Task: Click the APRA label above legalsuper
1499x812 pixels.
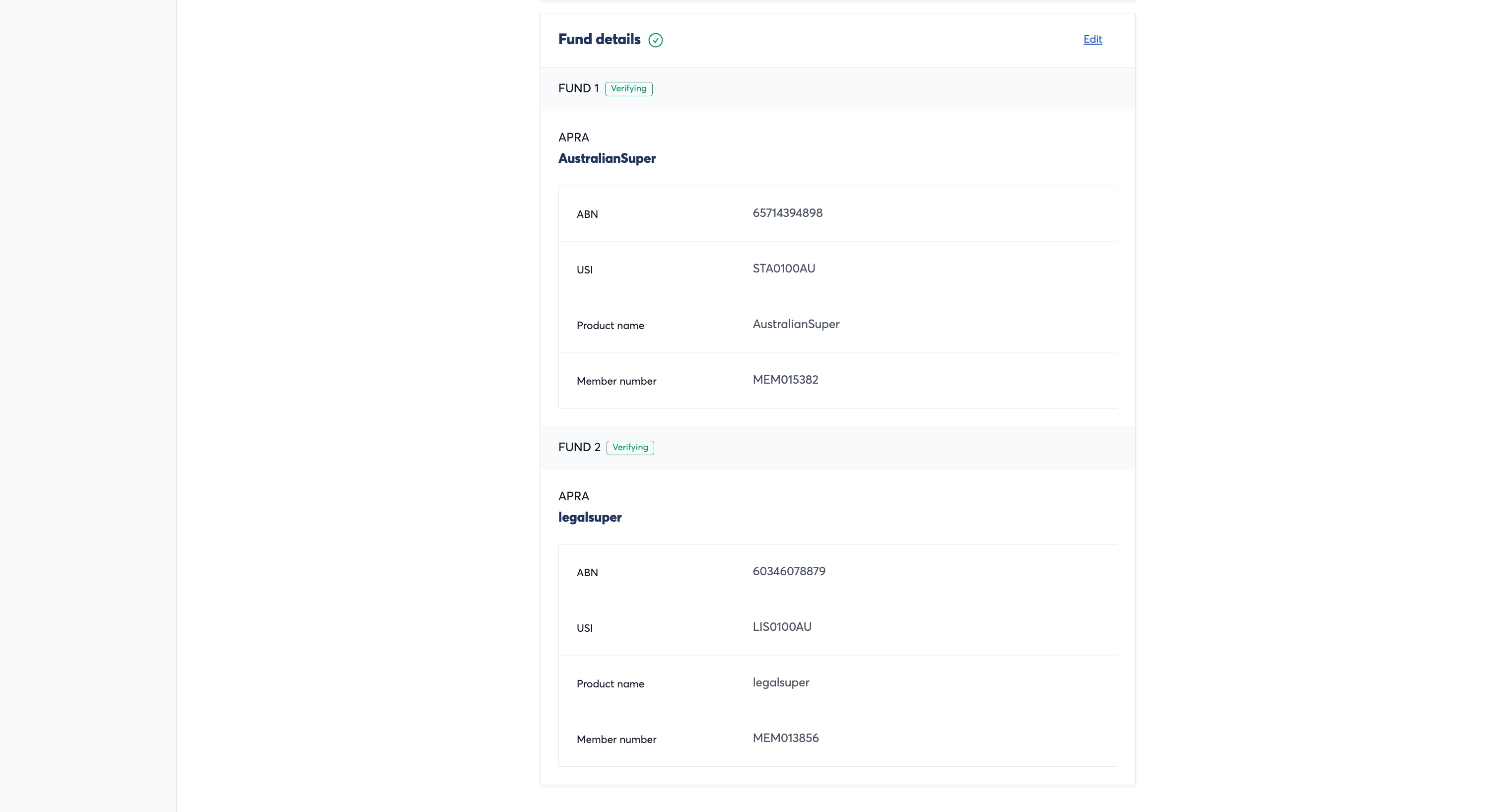Action: coord(573,496)
